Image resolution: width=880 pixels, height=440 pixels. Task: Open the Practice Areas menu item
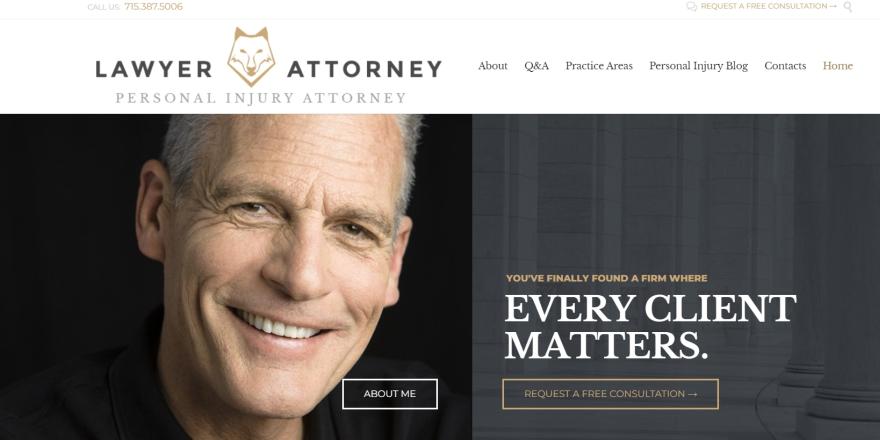[x=599, y=66]
